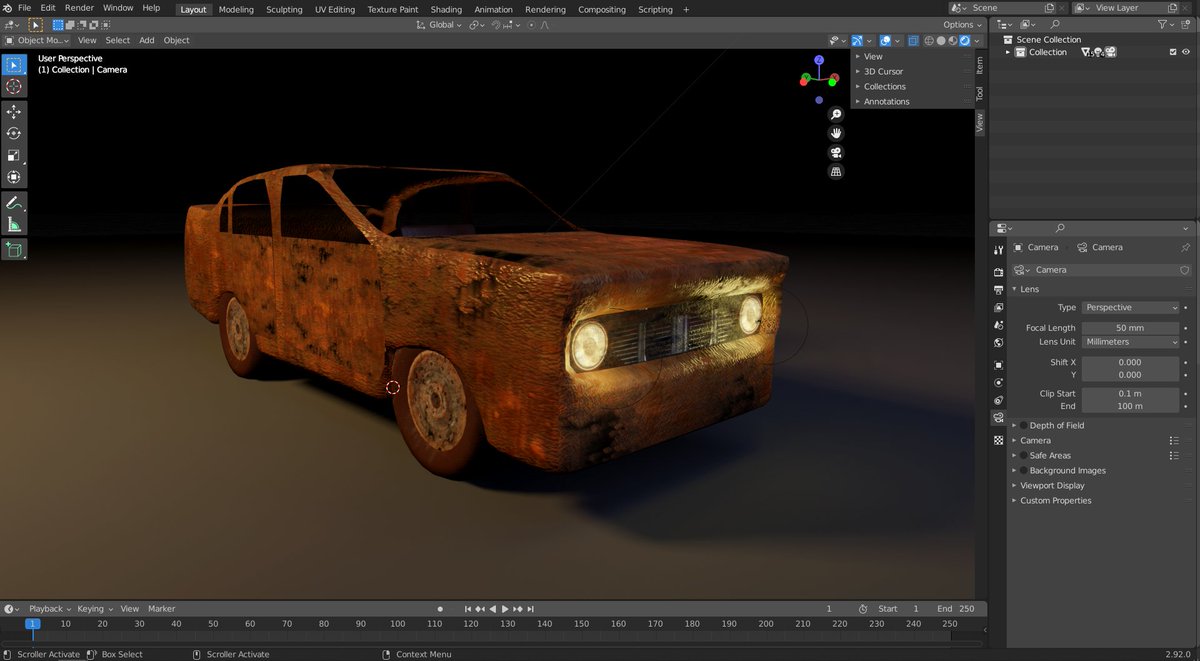Select the Rotate tool
This screenshot has width=1200, height=661.
point(14,134)
